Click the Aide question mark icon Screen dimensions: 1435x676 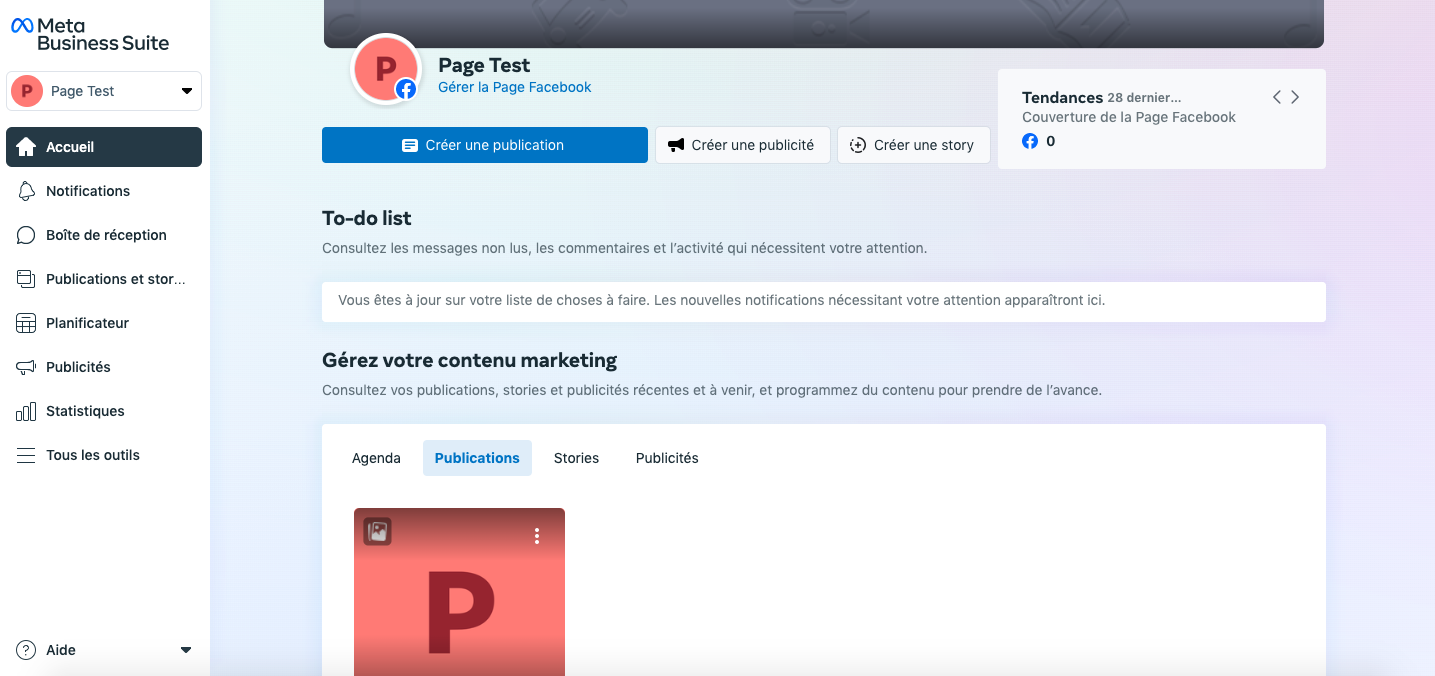coord(26,650)
